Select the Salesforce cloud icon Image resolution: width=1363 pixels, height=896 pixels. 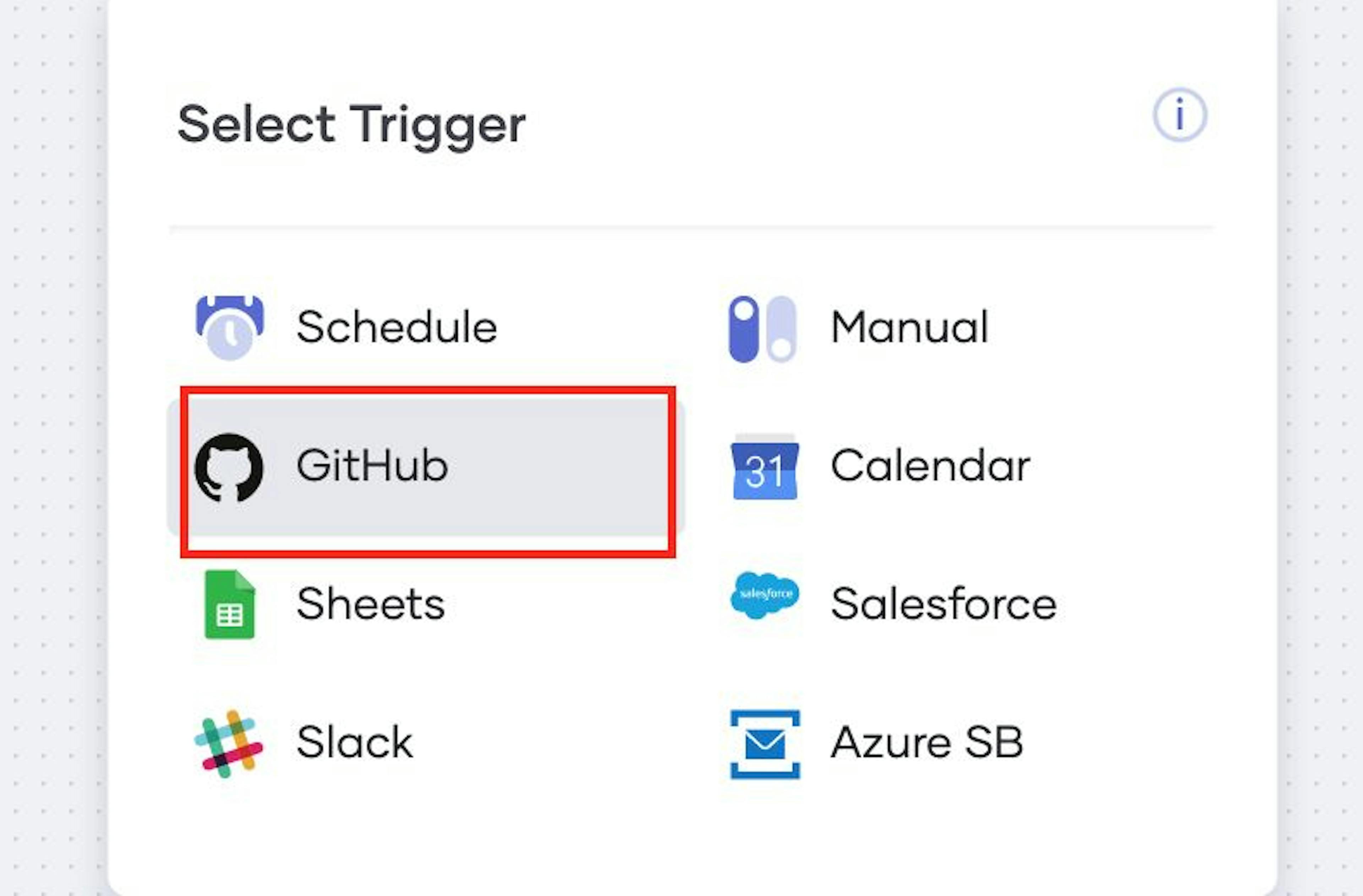tap(765, 597)
